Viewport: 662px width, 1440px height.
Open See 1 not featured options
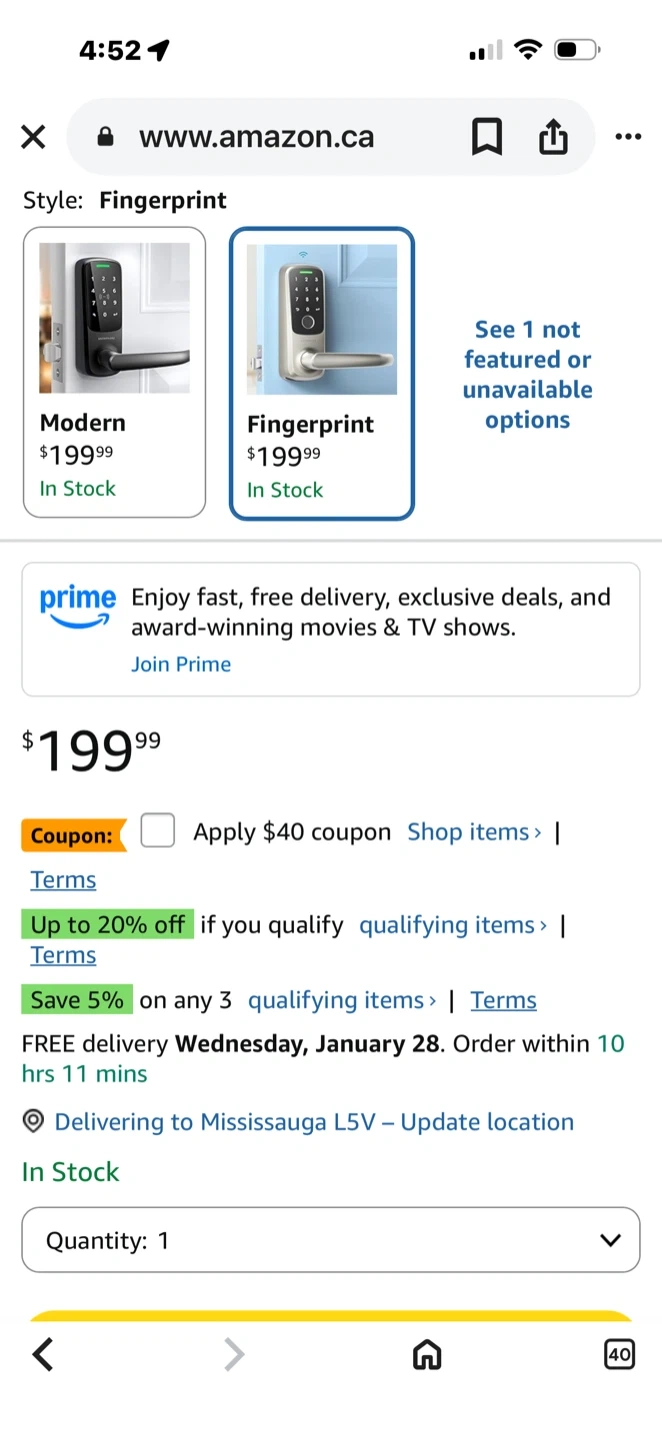[x=527, y=374]
